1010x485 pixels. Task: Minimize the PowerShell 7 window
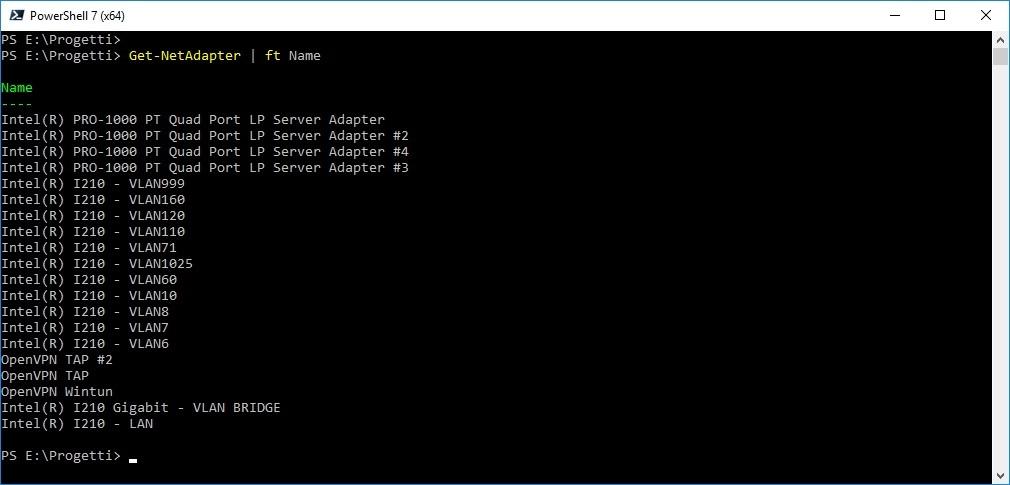(x=895, y=15)
